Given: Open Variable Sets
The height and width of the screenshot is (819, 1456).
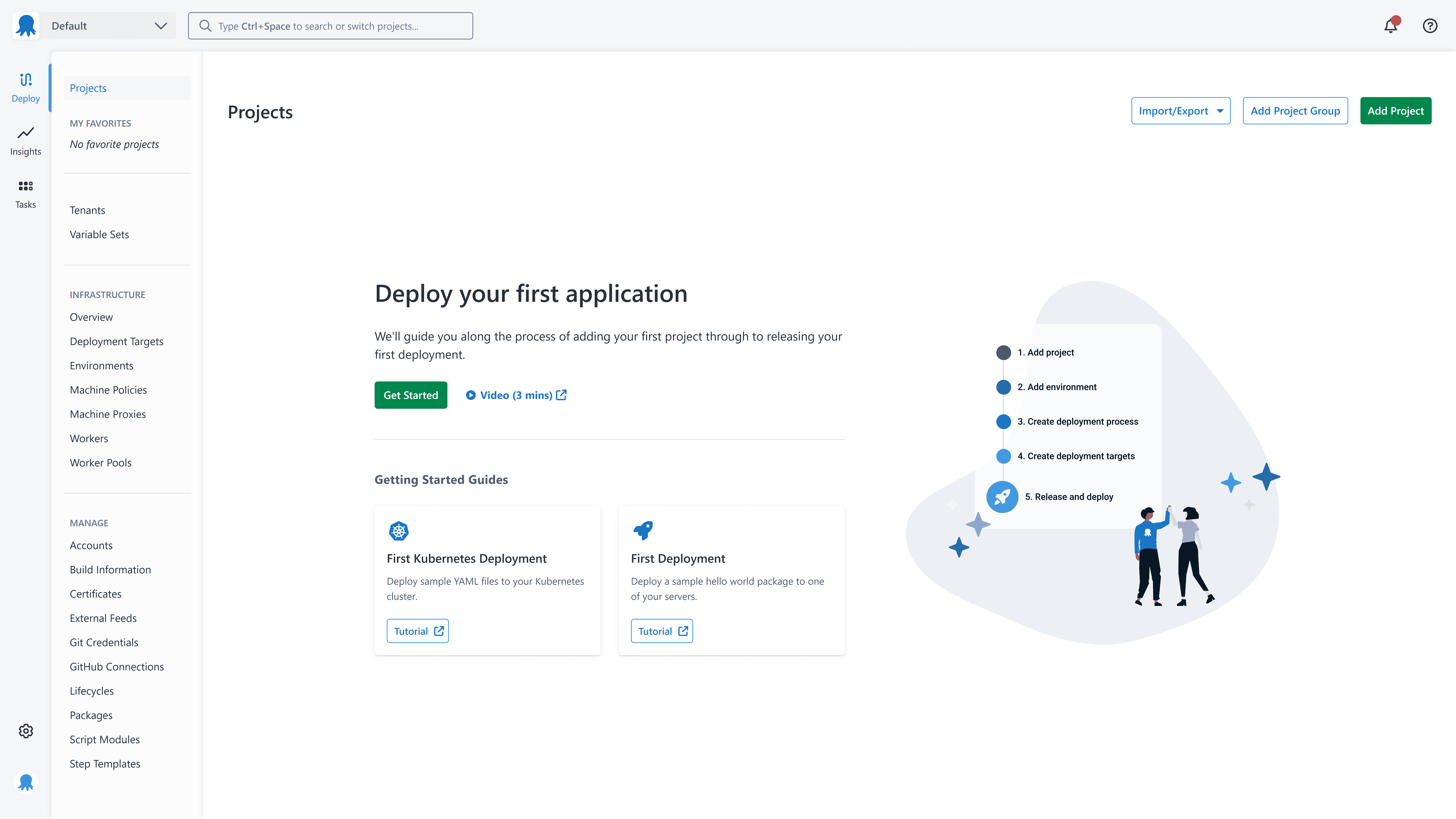Looking at the screenshot, I should point(100,235).
